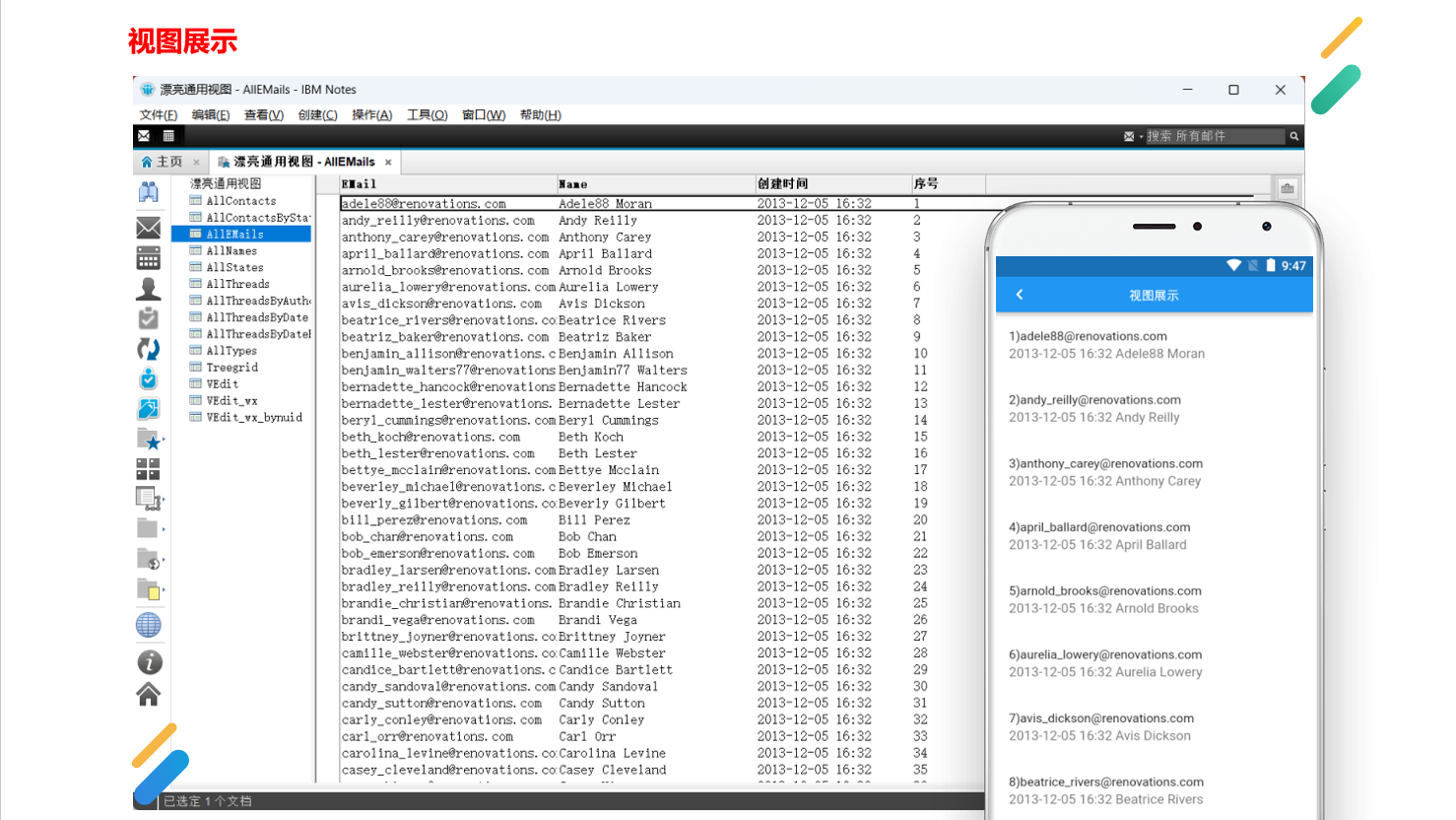Sort by the 序号 column header
The image size is (1456, 820).
(948, 184)
